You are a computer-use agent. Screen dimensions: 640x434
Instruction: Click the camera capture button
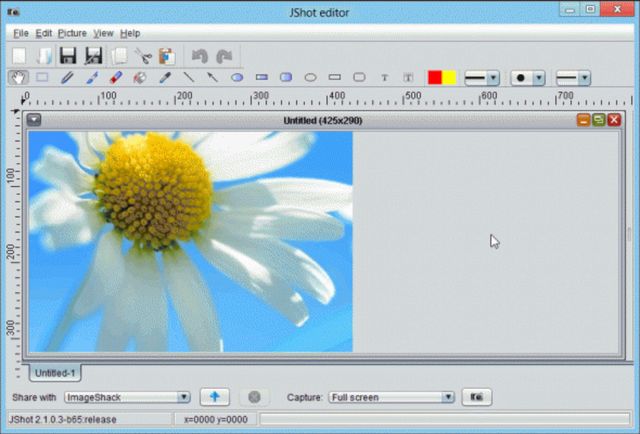point(477,397)
